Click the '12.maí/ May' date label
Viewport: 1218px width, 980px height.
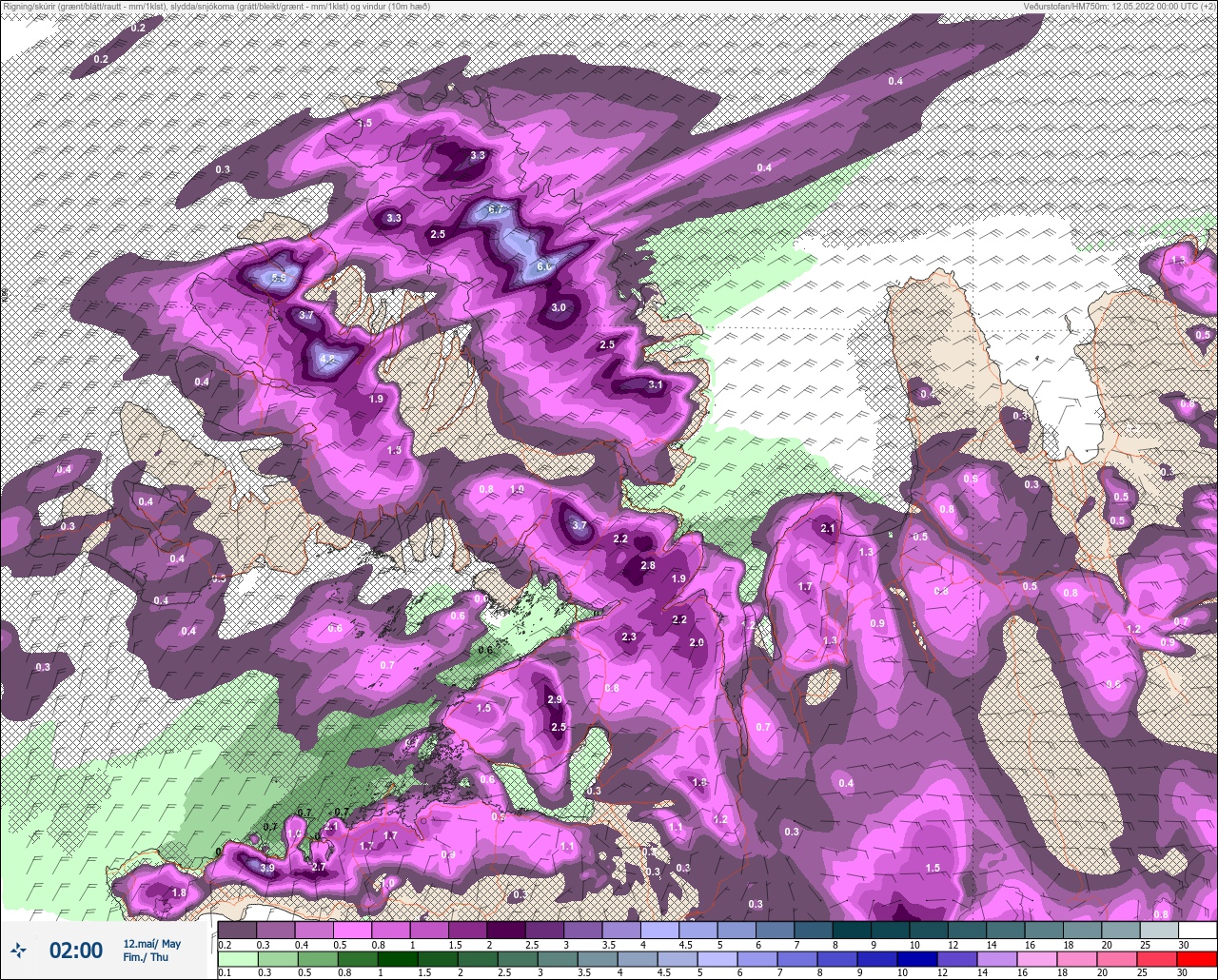(152, 944)
